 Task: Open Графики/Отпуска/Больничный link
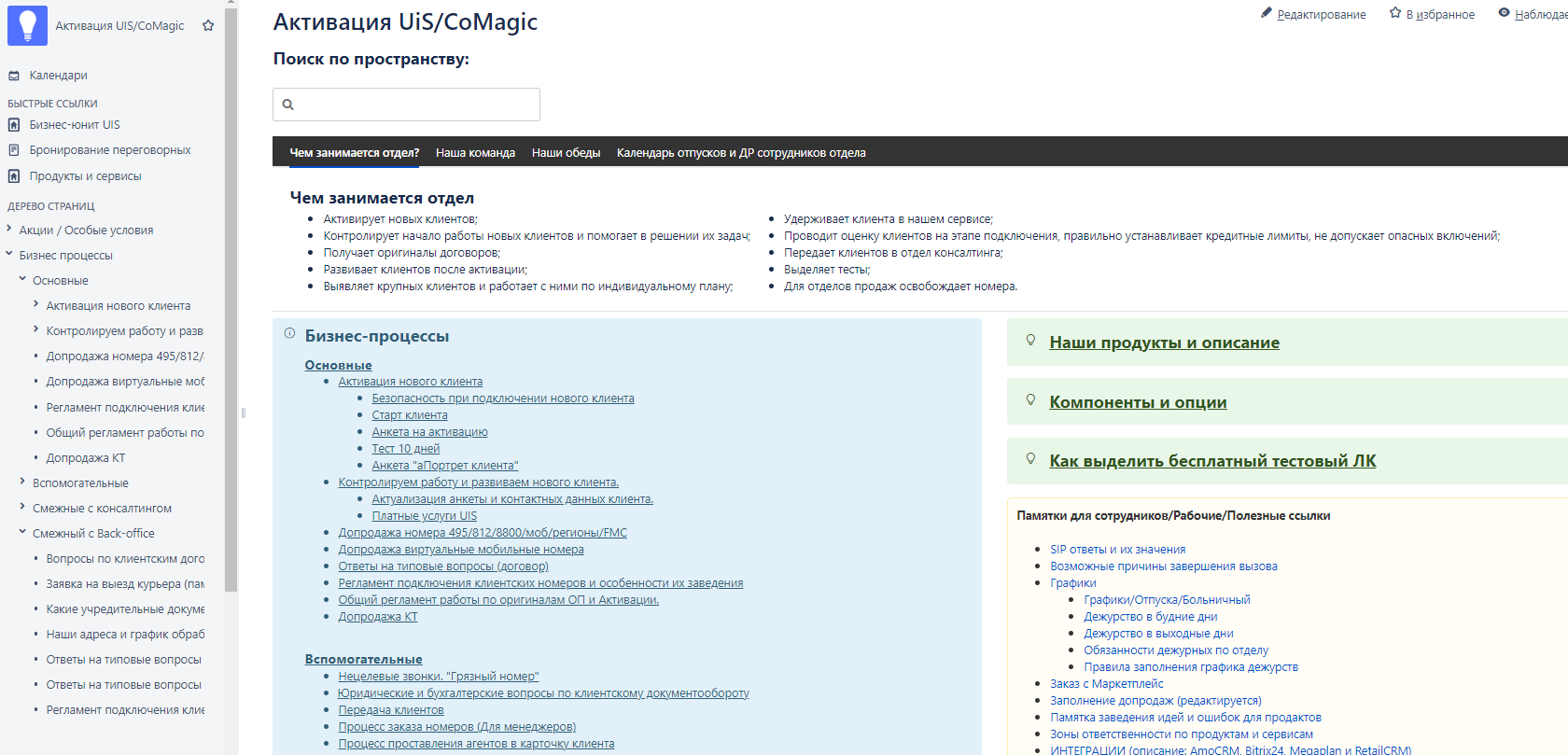point(1167,600)
